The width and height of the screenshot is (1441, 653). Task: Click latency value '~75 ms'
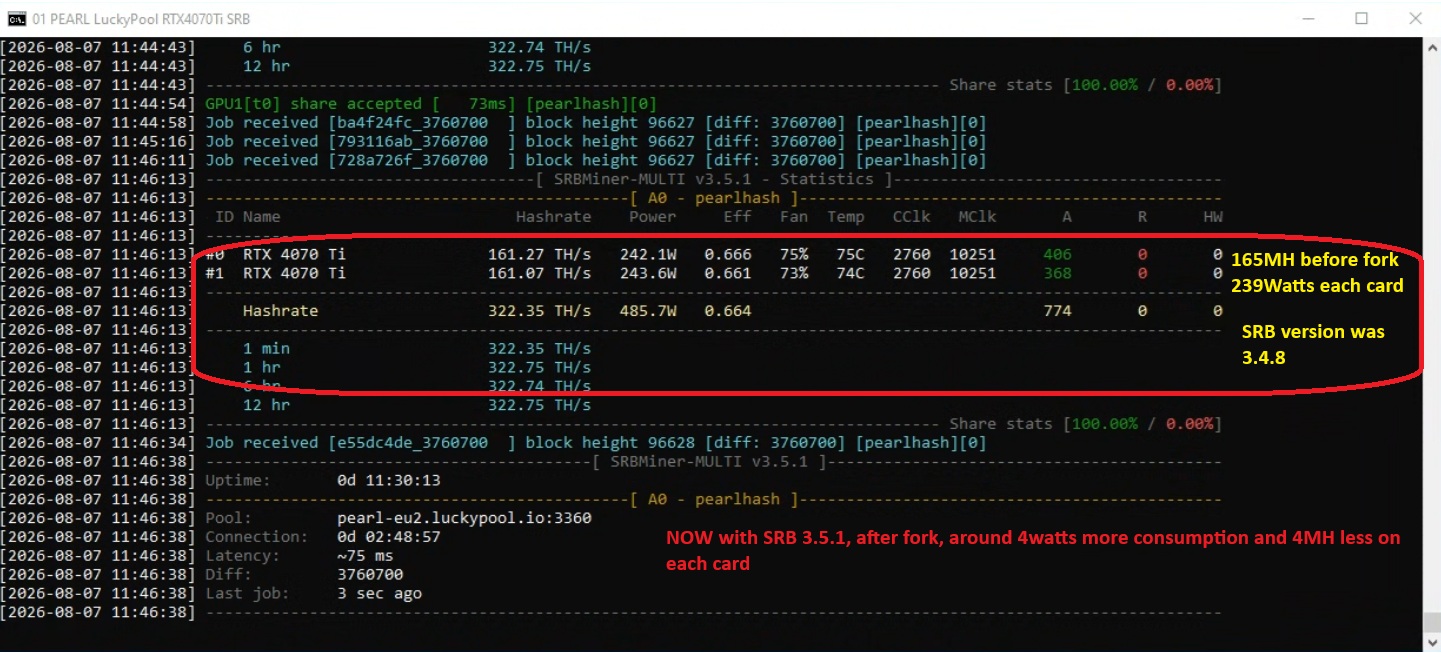365,556
